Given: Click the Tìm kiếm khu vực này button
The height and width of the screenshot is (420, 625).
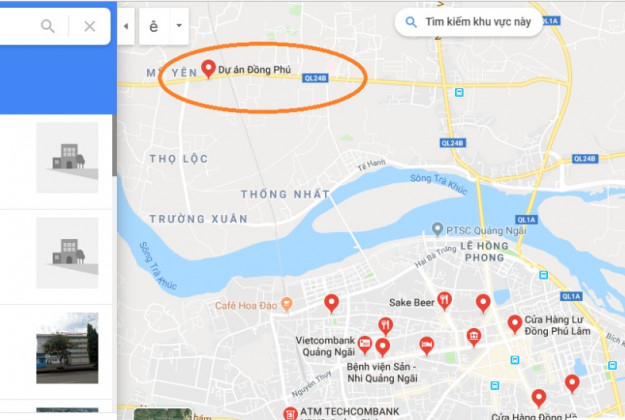Looking at the screenshot, I should coord(469,22).
